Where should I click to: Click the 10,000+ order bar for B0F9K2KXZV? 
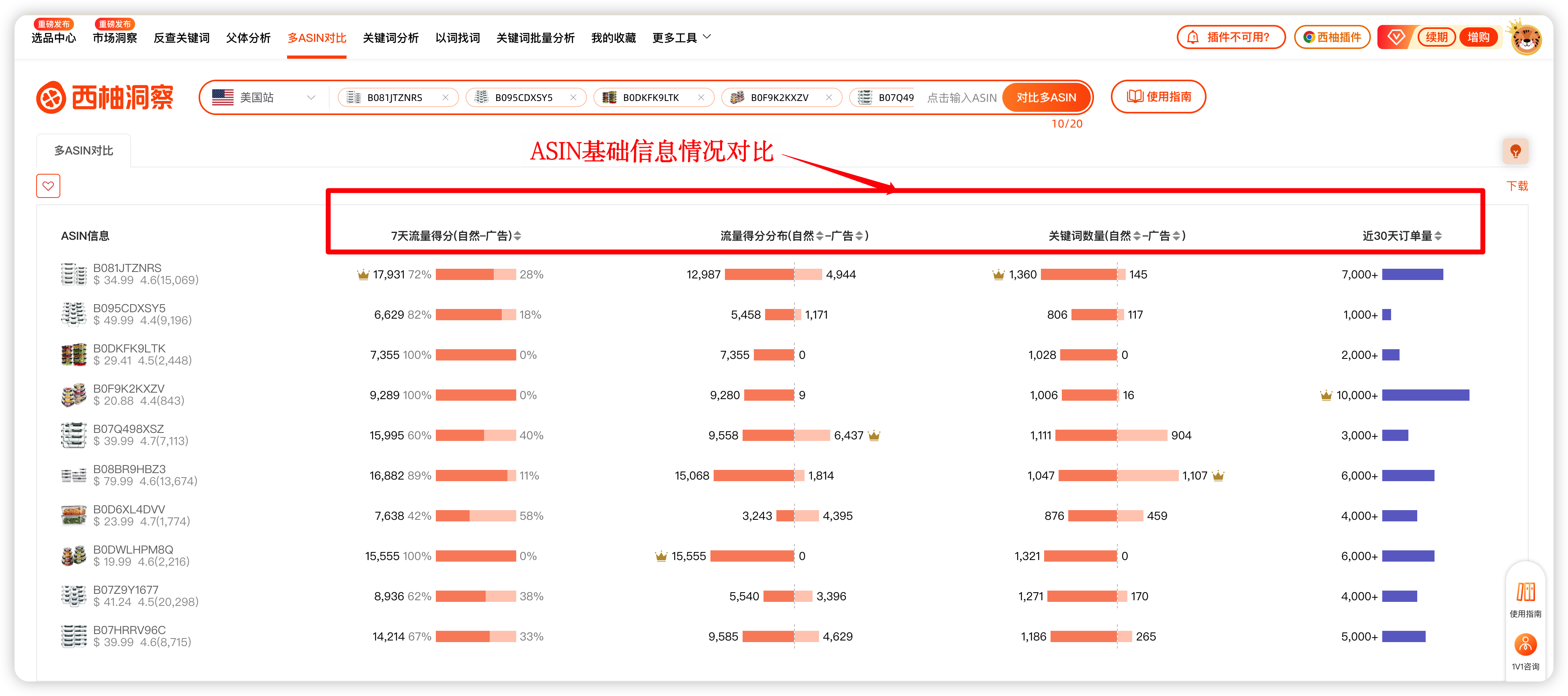(1425, 395)
